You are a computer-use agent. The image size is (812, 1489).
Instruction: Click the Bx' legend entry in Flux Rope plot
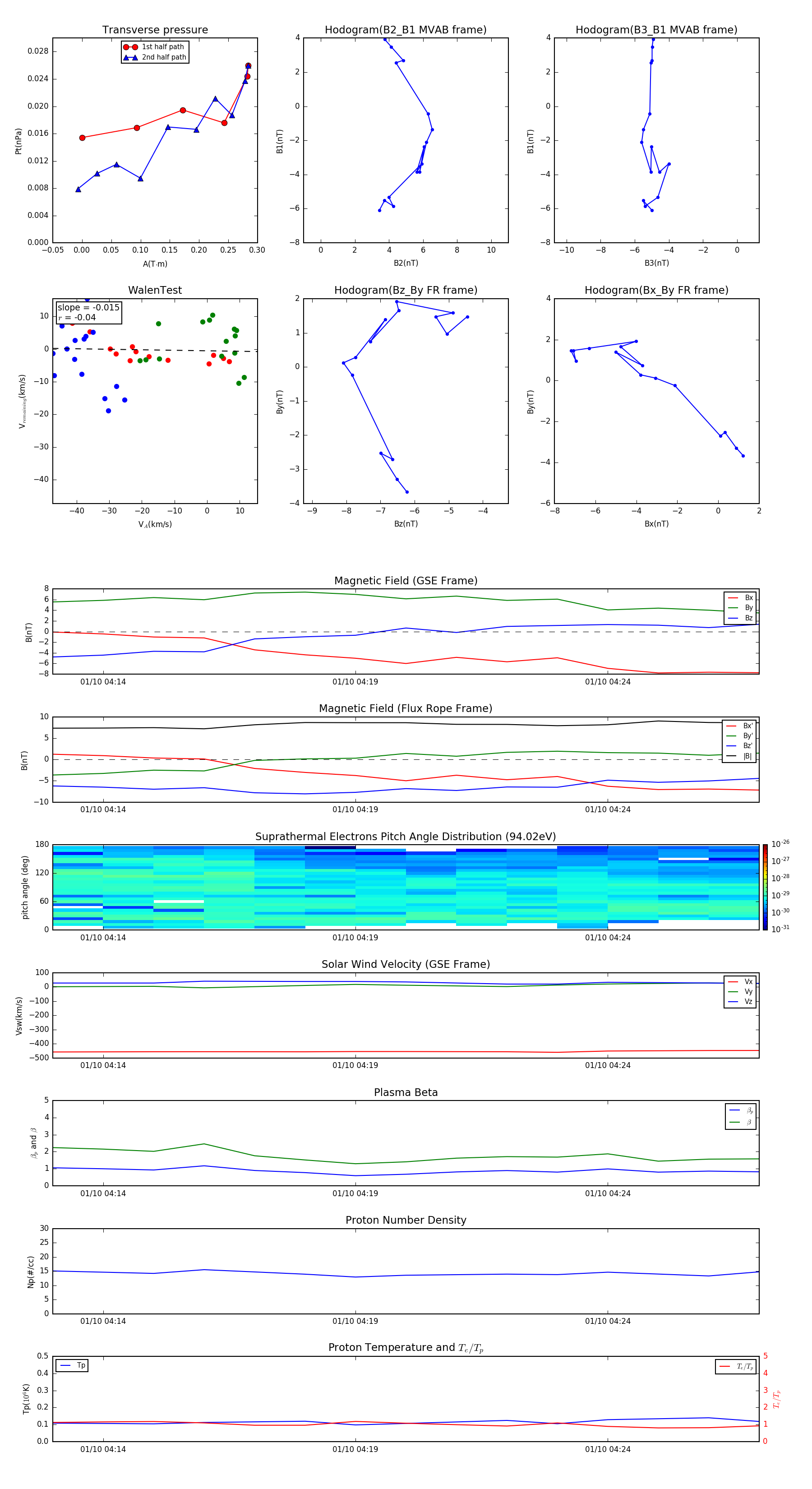[739, 726]
